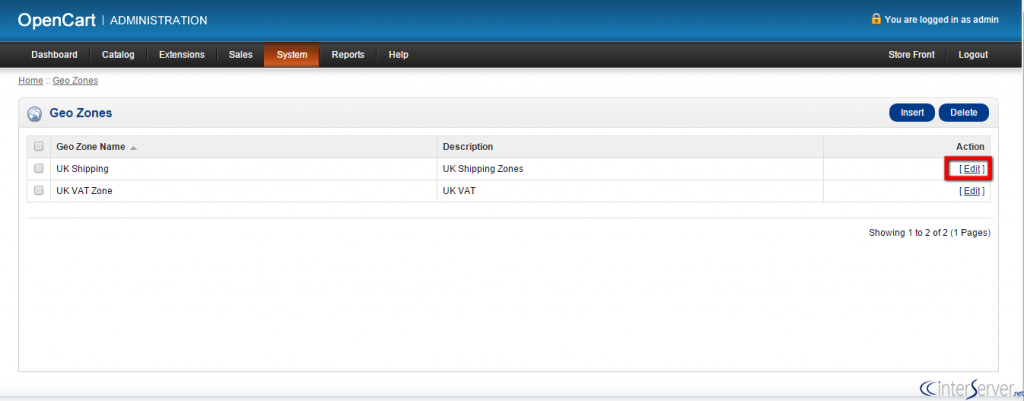Click the Geo Zones breadcrumb link

click(75, 81)
